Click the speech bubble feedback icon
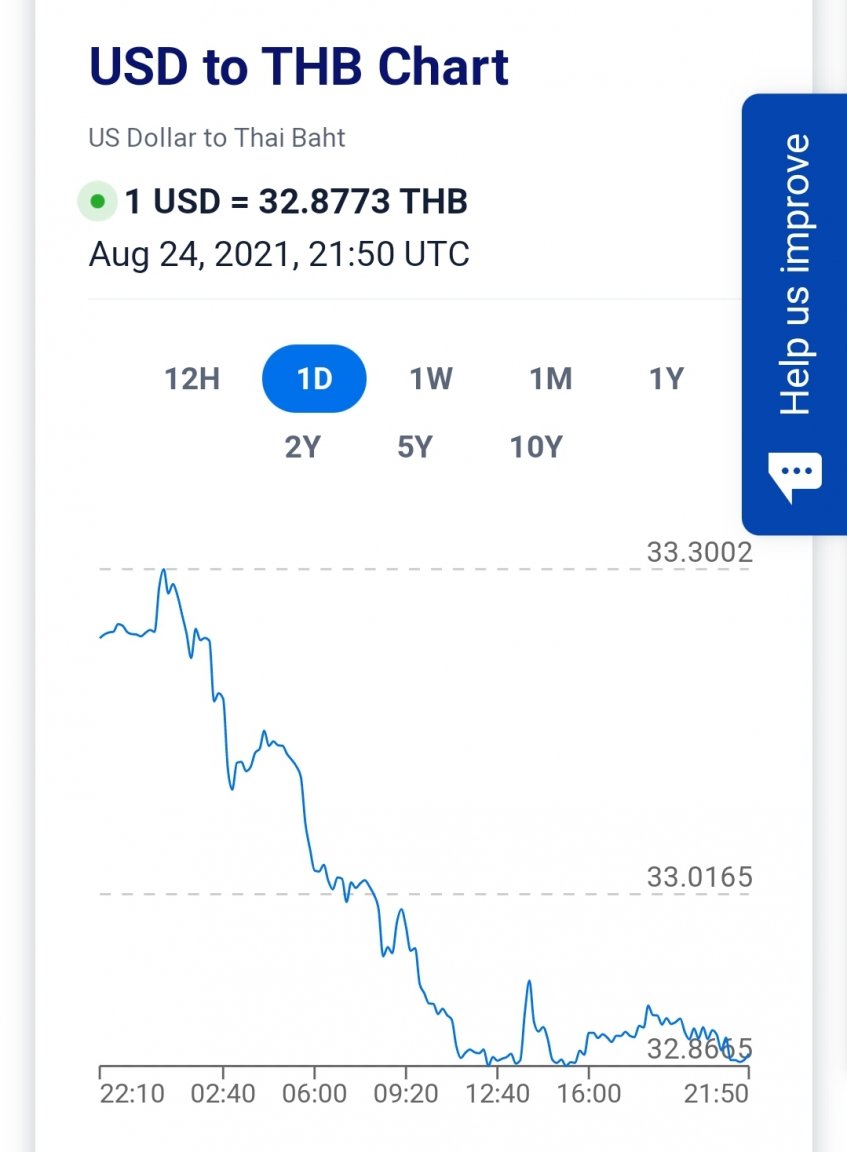The width and height of the screenshot is (847, 1152). (795, 477)
